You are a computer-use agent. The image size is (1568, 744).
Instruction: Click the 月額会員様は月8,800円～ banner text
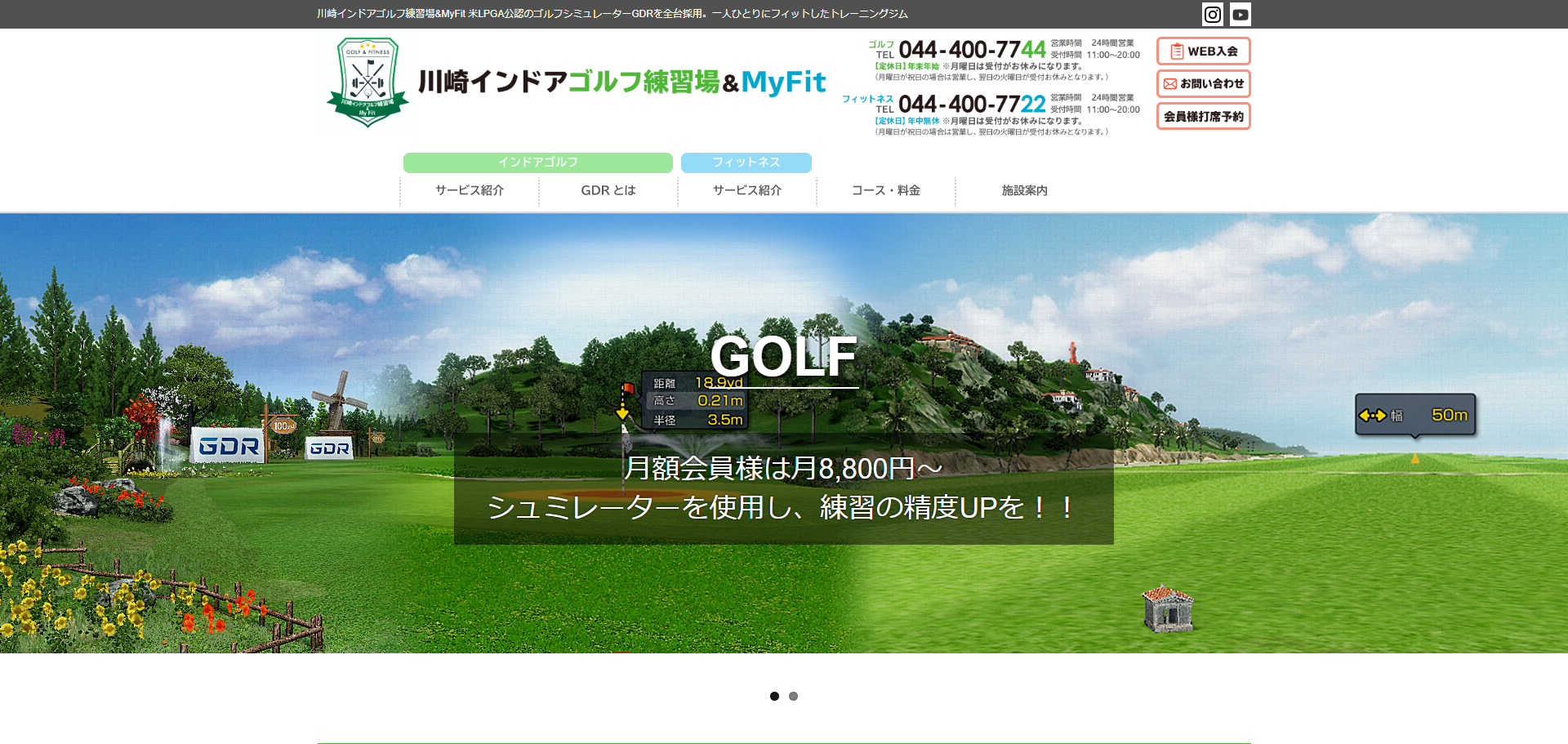click(784, 468)
